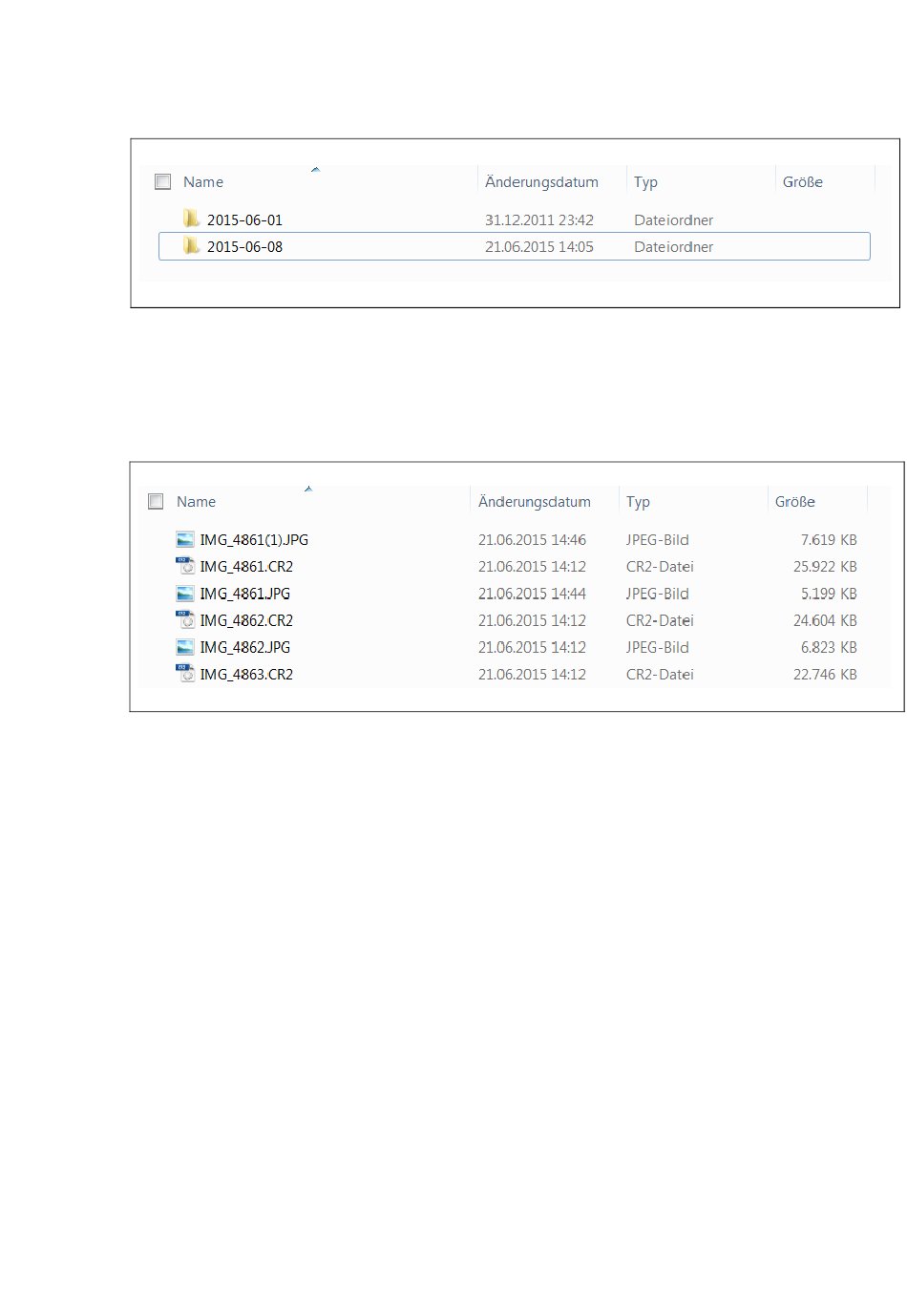This screenshot has width=907, height=1316.
Task: Click size value 7.619 KB
Action: click(829, 540)
